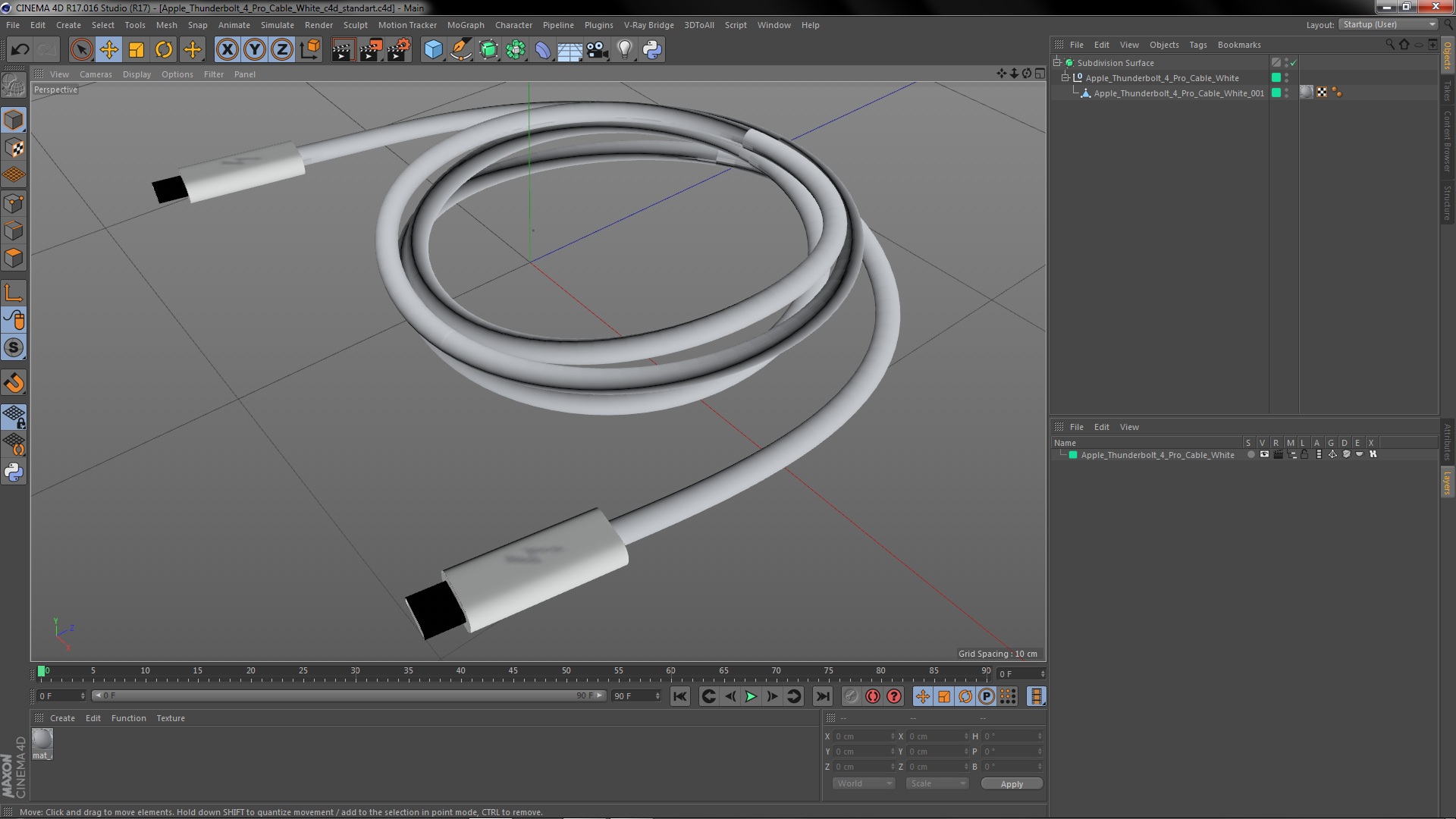The height and width of the screenshot is (819, 1456).
Task: Click layer color swatch in Layers panel
Action: 1073,455
